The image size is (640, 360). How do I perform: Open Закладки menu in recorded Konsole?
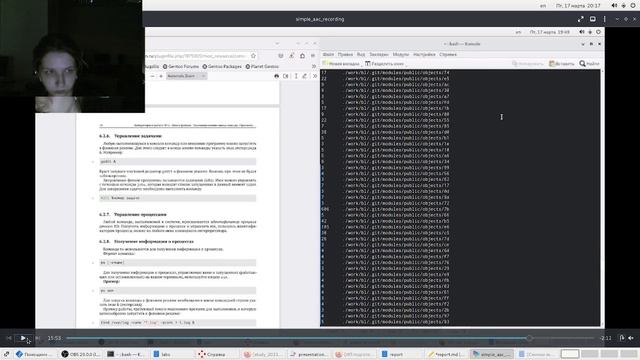379,54
